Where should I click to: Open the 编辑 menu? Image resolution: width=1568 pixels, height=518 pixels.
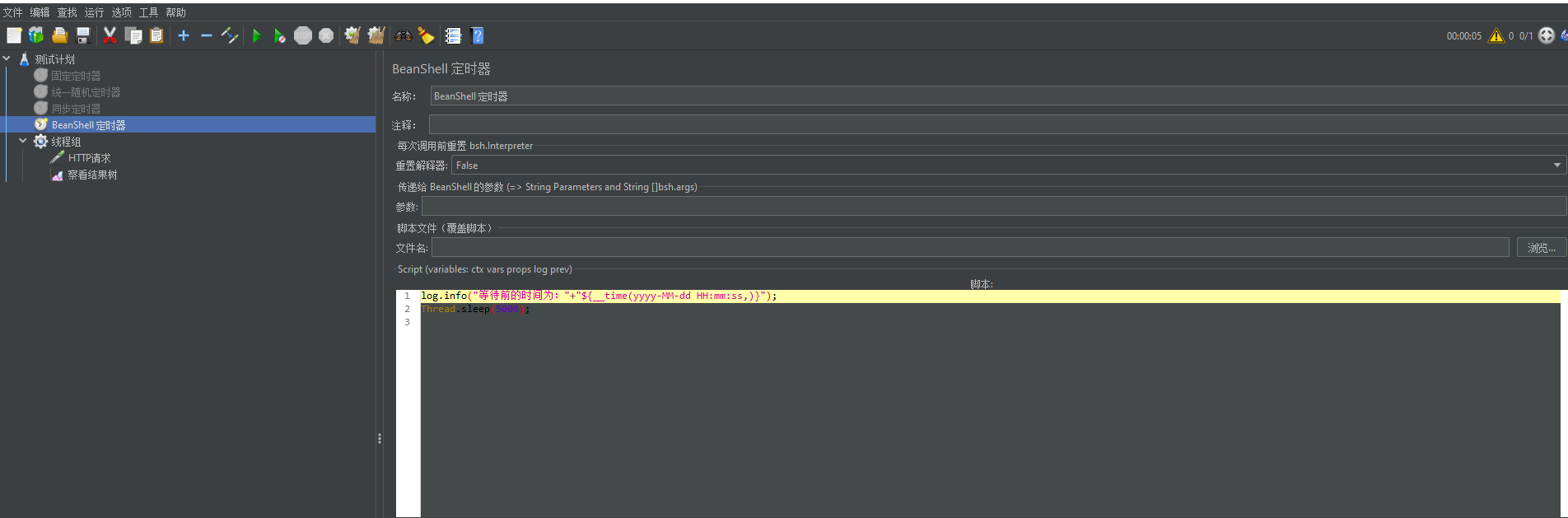pyautogui.click(x=40, y=12)
